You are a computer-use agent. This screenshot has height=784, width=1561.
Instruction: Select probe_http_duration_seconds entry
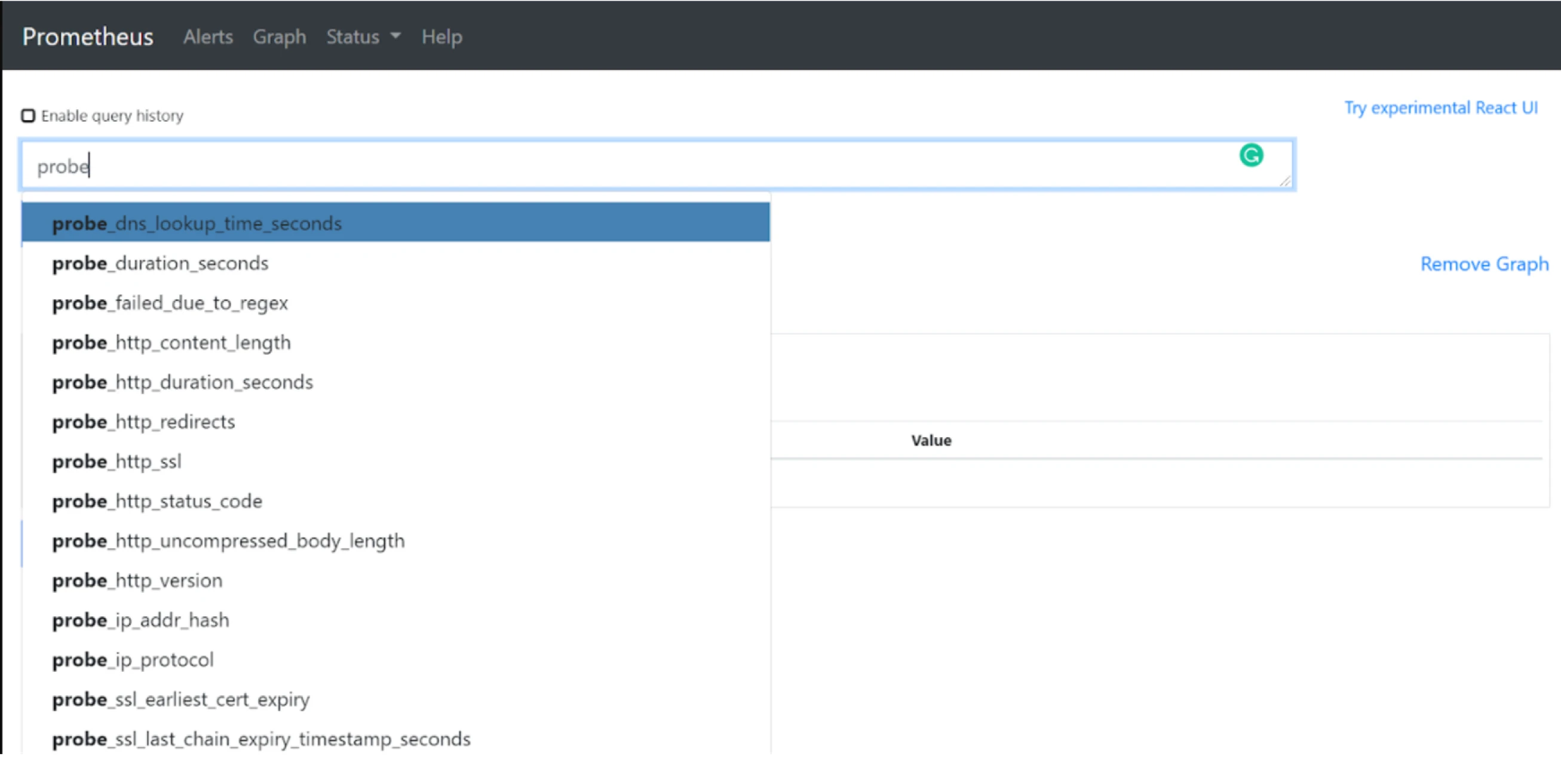(395, 382)
